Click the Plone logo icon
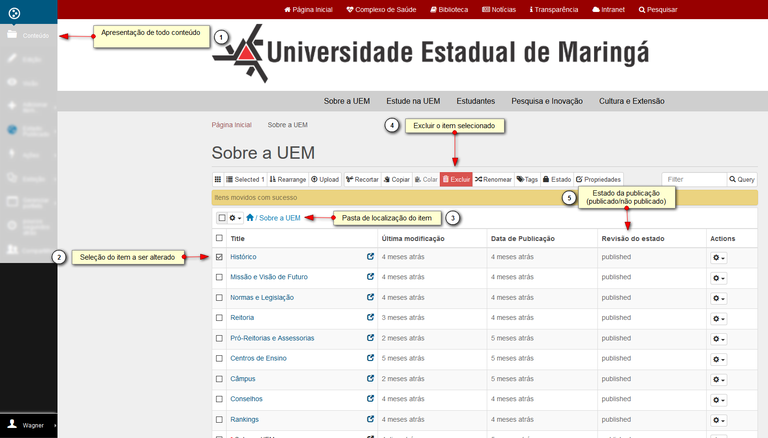This screenshot has height=438, width=768. 14,12
